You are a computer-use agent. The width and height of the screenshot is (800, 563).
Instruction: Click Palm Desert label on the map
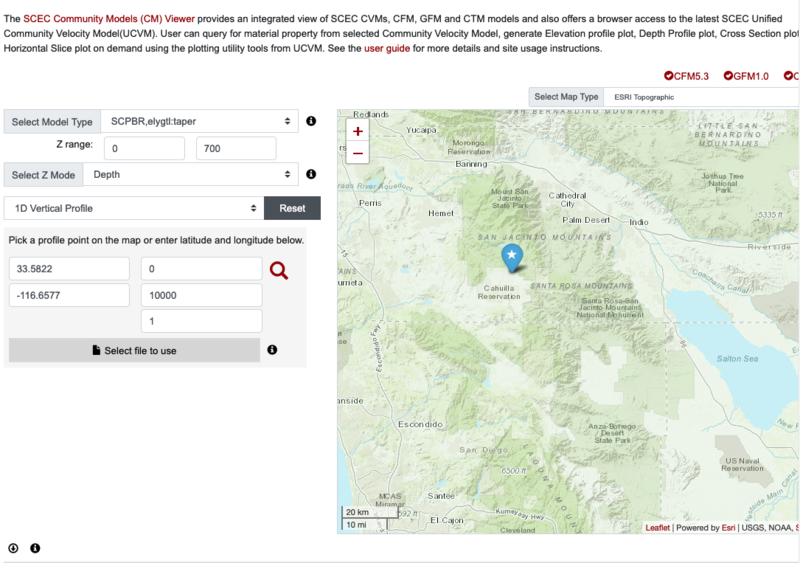(586, 220)
